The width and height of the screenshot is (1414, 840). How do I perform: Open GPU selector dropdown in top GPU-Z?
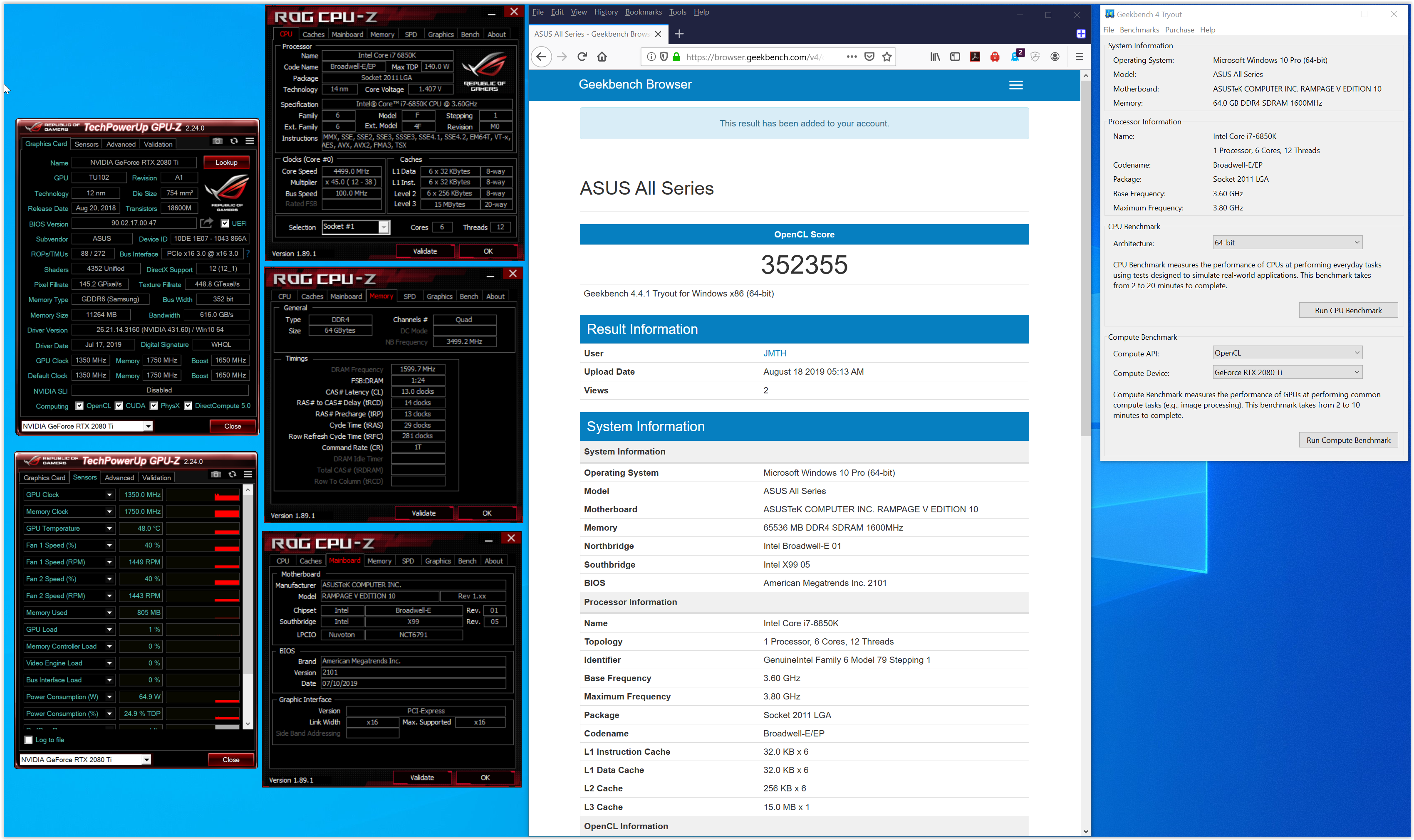tap(148, 426)
